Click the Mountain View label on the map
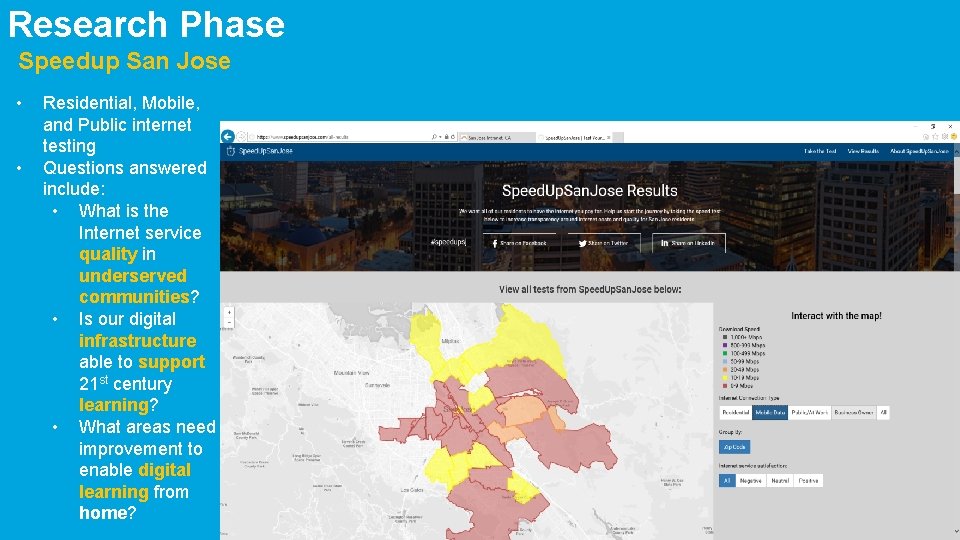This screenshot has width=960, height=540. pyautogui.click(x=351, y=373)
